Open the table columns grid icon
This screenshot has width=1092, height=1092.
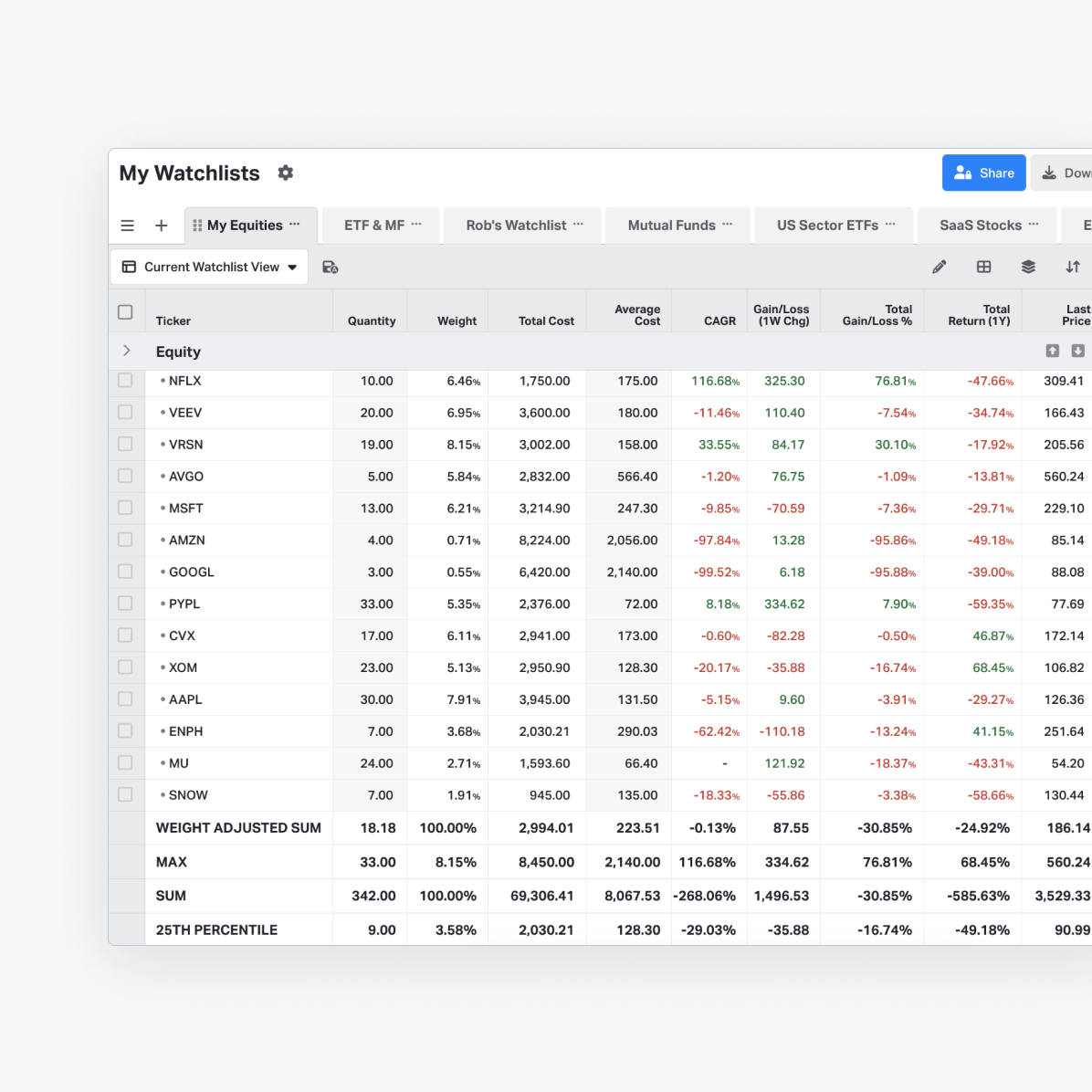coord(984,267)
